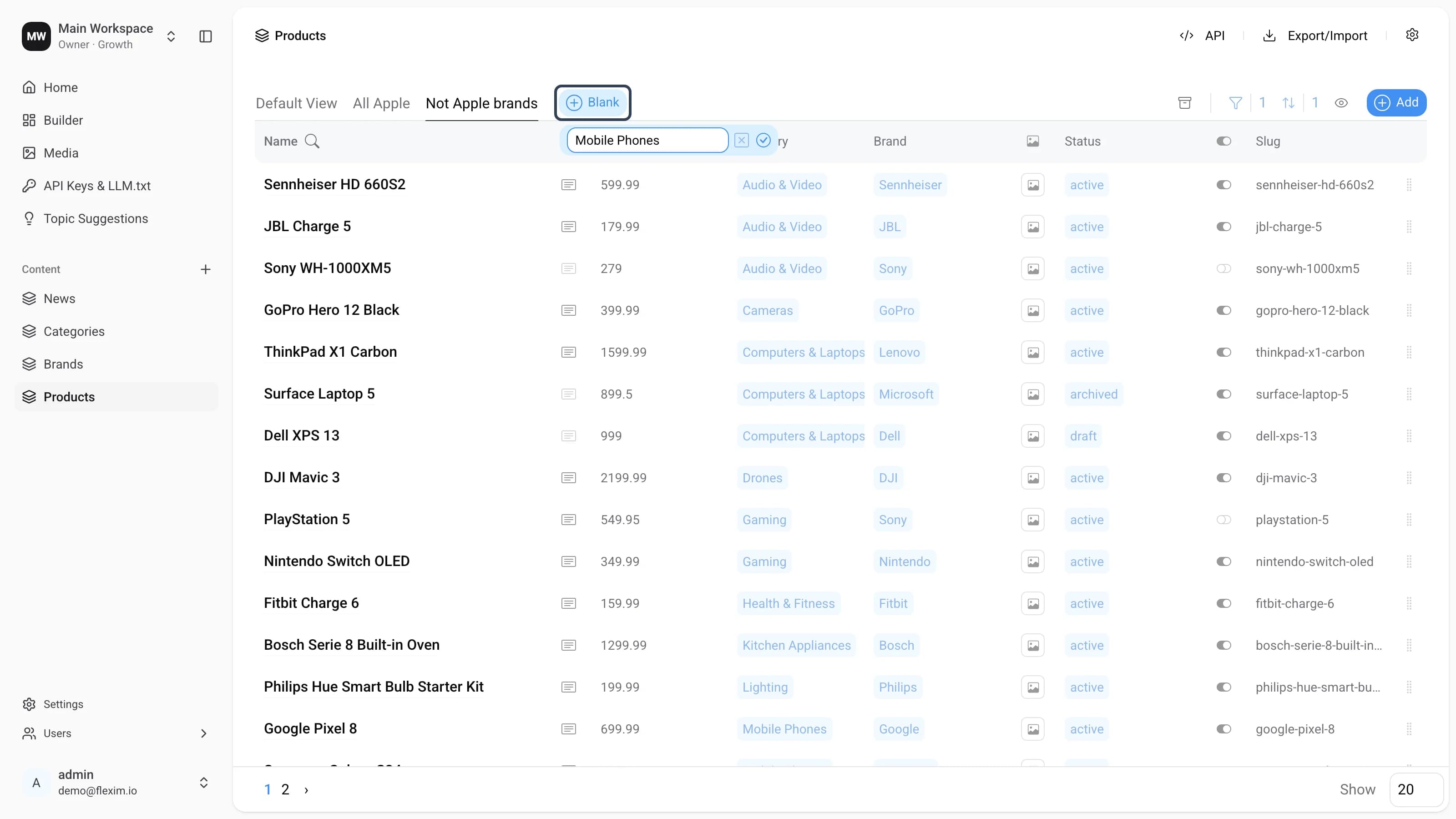Image resolution: width=1456 pixels, height=819 pixels.
Task: Switch to Default View tab
Action: [x=296, y=103]
